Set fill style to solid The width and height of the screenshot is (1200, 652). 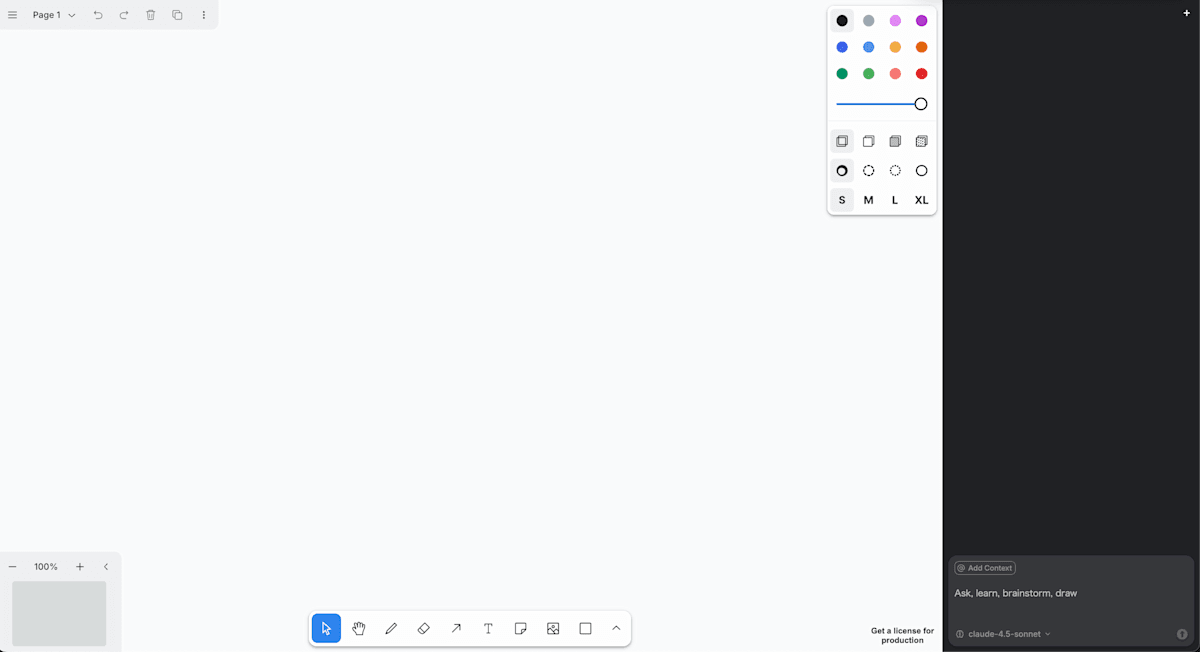click(x=895, y=142)
